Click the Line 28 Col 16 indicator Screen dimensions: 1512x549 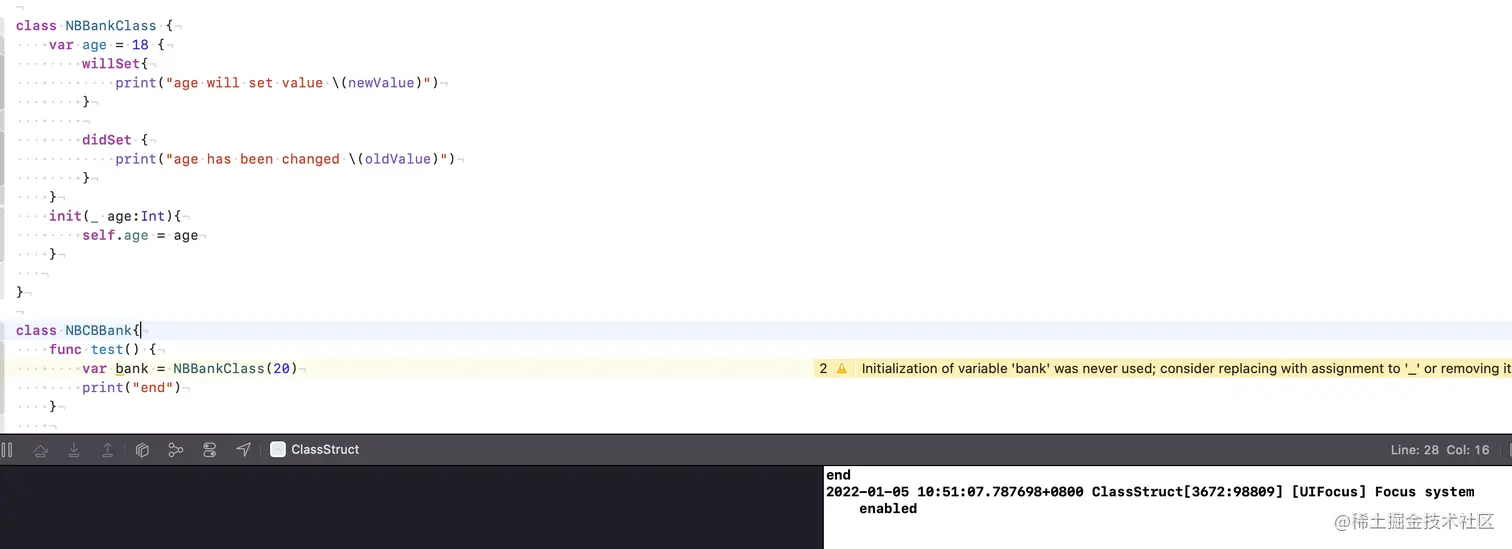coord(1440,450)
